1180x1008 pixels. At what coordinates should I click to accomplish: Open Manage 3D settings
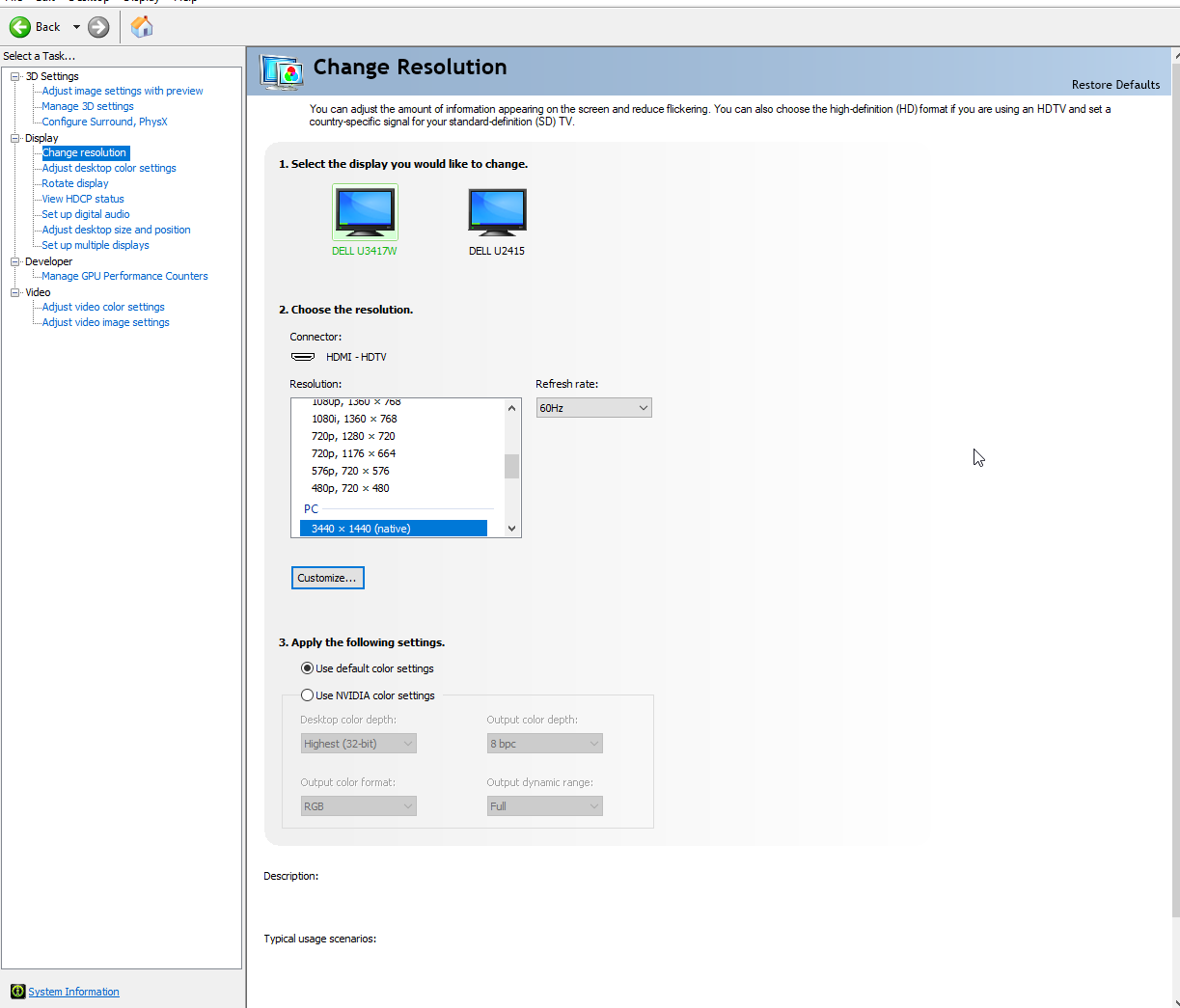pos(88,106)
